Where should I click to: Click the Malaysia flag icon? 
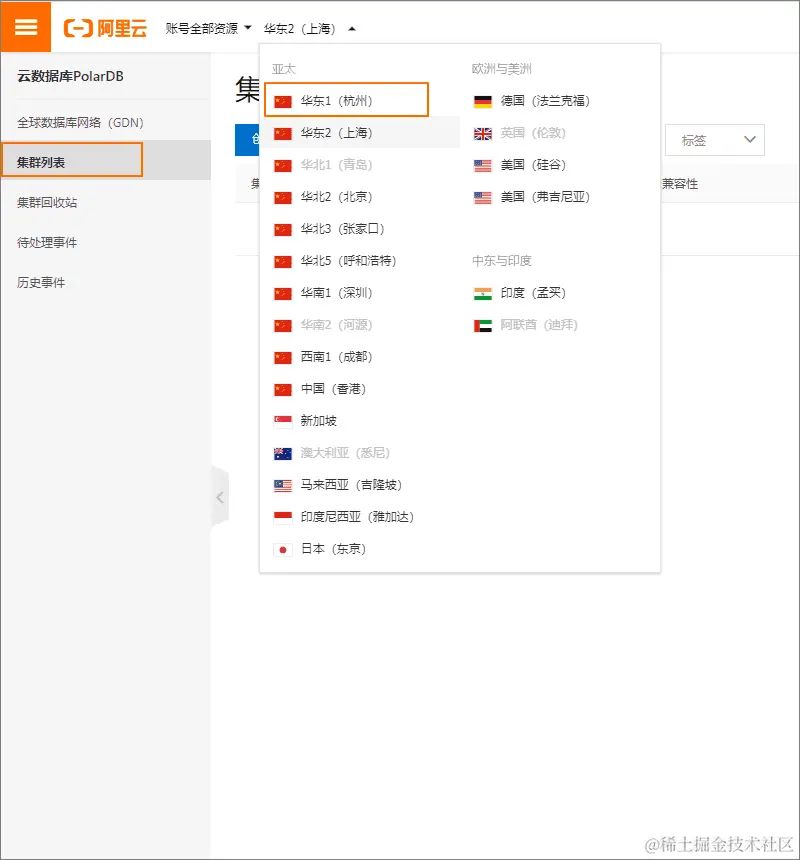(x=283, y=486)
